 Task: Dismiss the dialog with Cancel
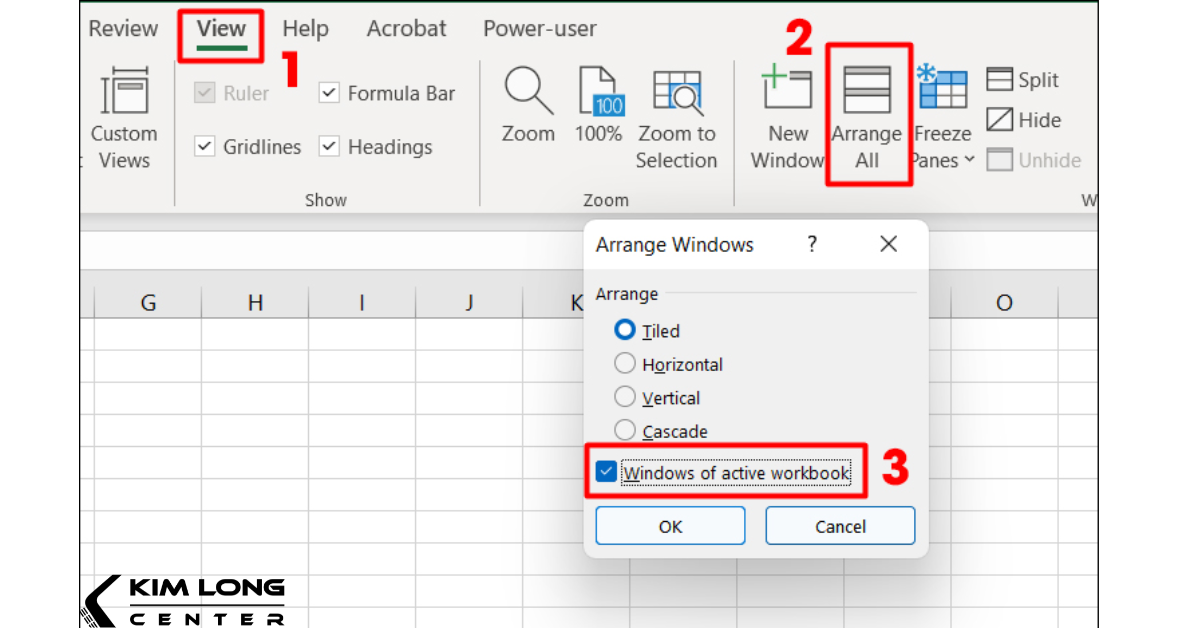coord(840,525)
